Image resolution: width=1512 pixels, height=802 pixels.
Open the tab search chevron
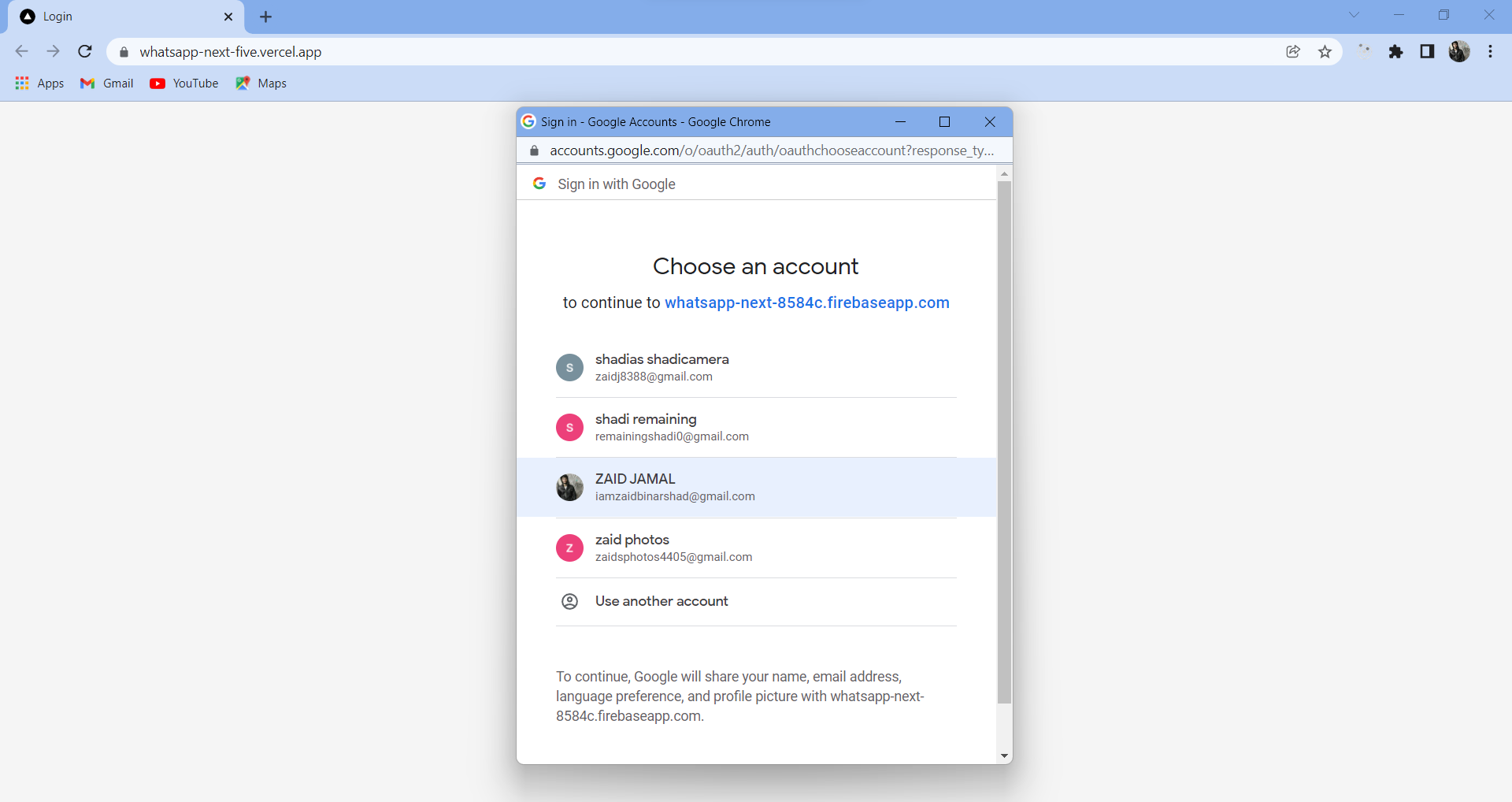pyautogui.click(x=1354, y=15)
